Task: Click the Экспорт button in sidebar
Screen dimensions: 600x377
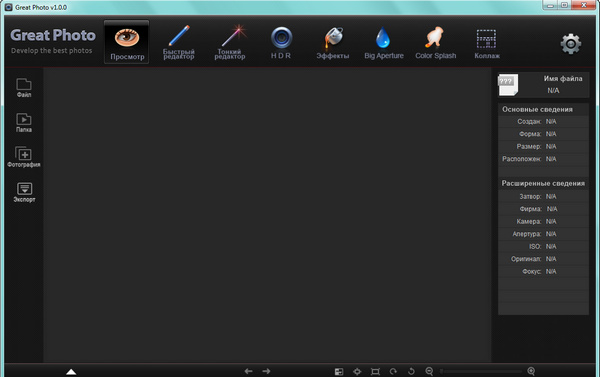Action: tap(24, 192)
